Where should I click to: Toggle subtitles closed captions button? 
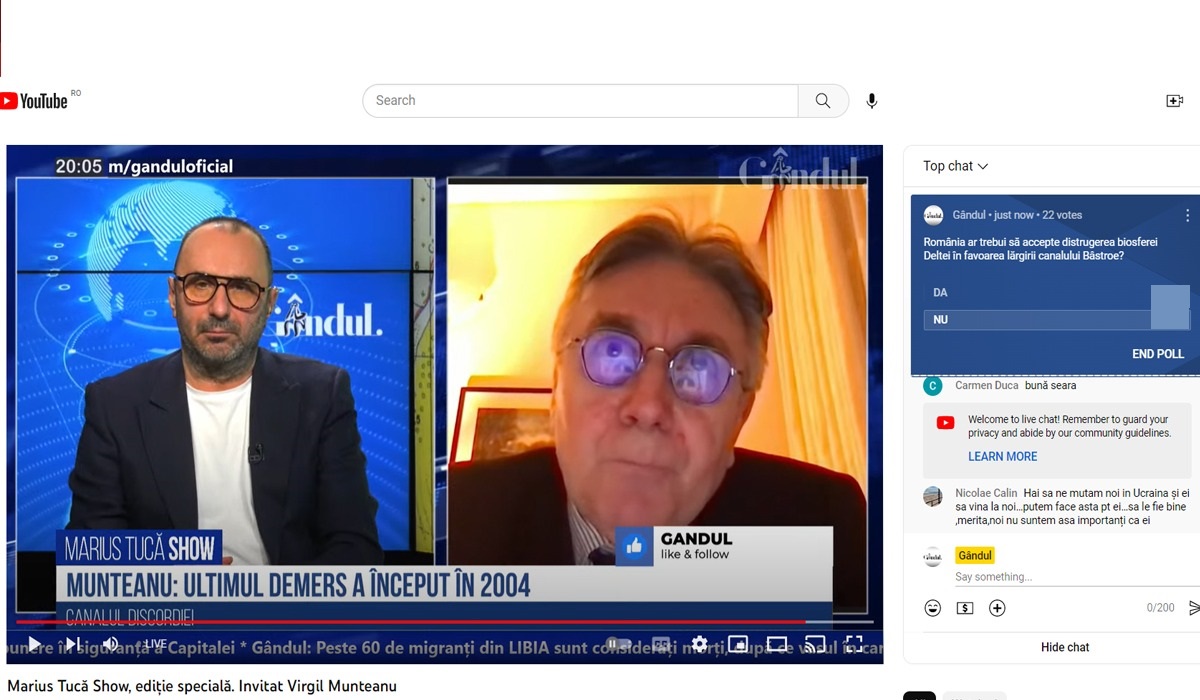(661, 644)
